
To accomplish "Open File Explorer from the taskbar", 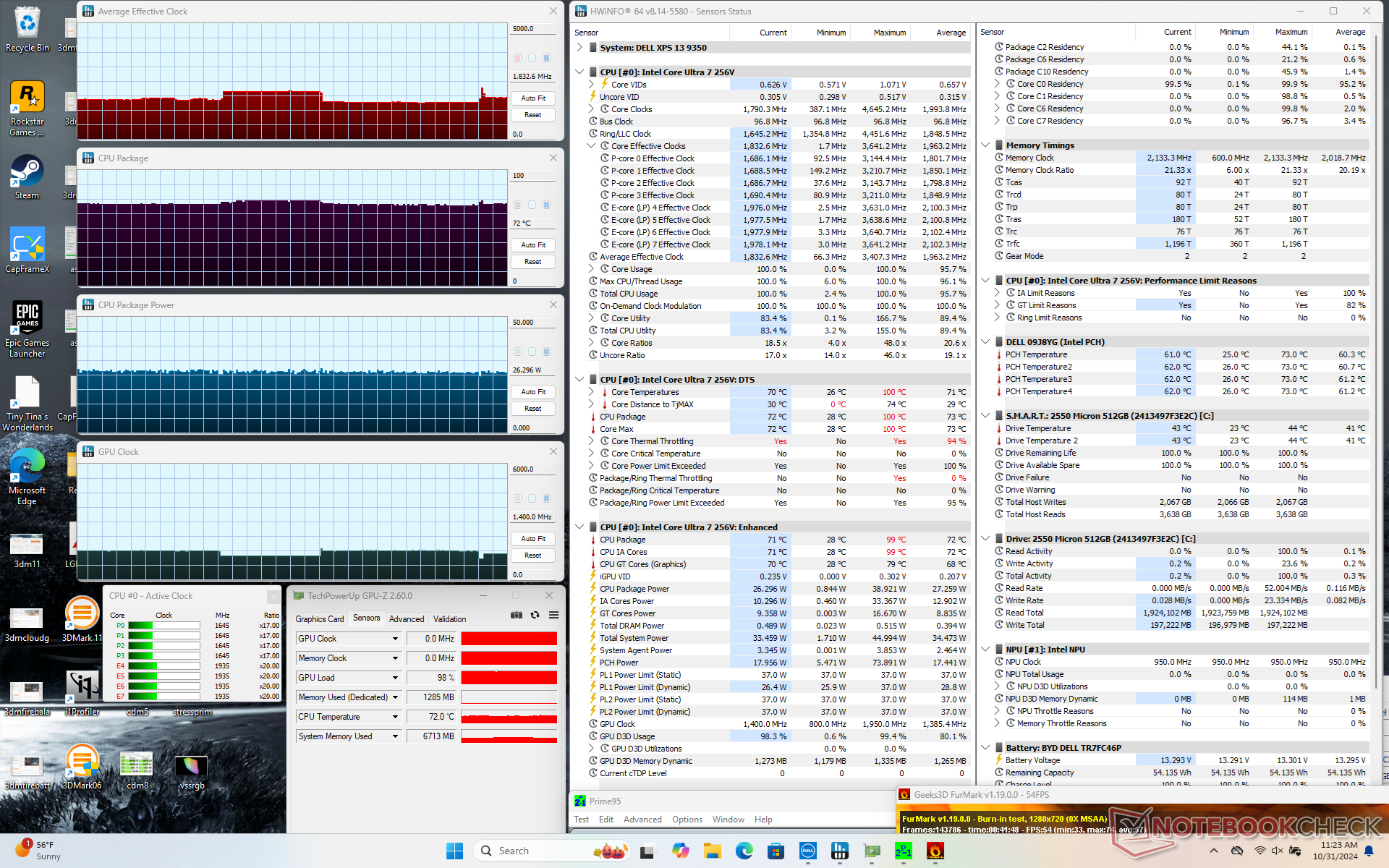I will tap(713, 851).
